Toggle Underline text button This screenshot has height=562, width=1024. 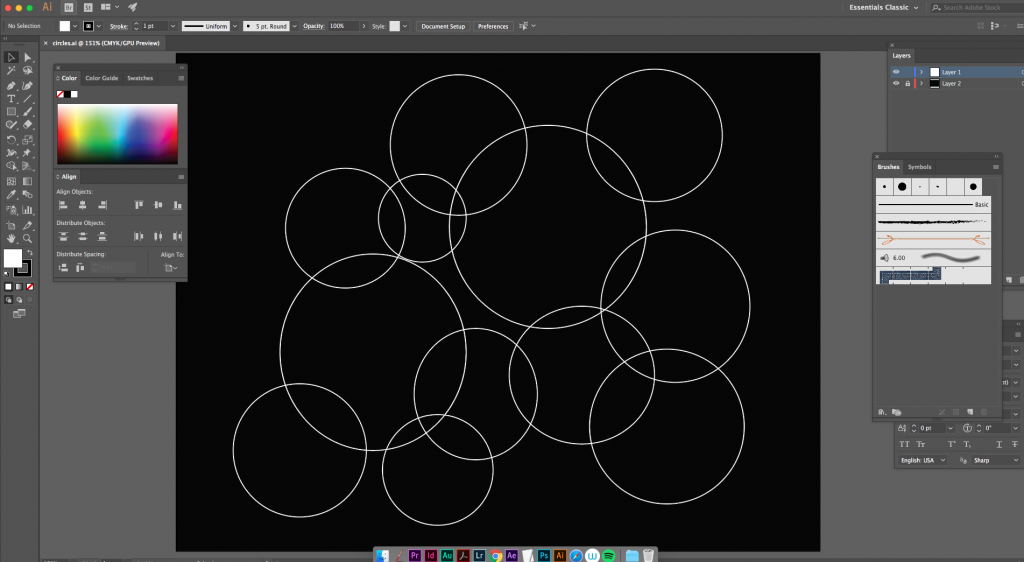coord(999,445)
